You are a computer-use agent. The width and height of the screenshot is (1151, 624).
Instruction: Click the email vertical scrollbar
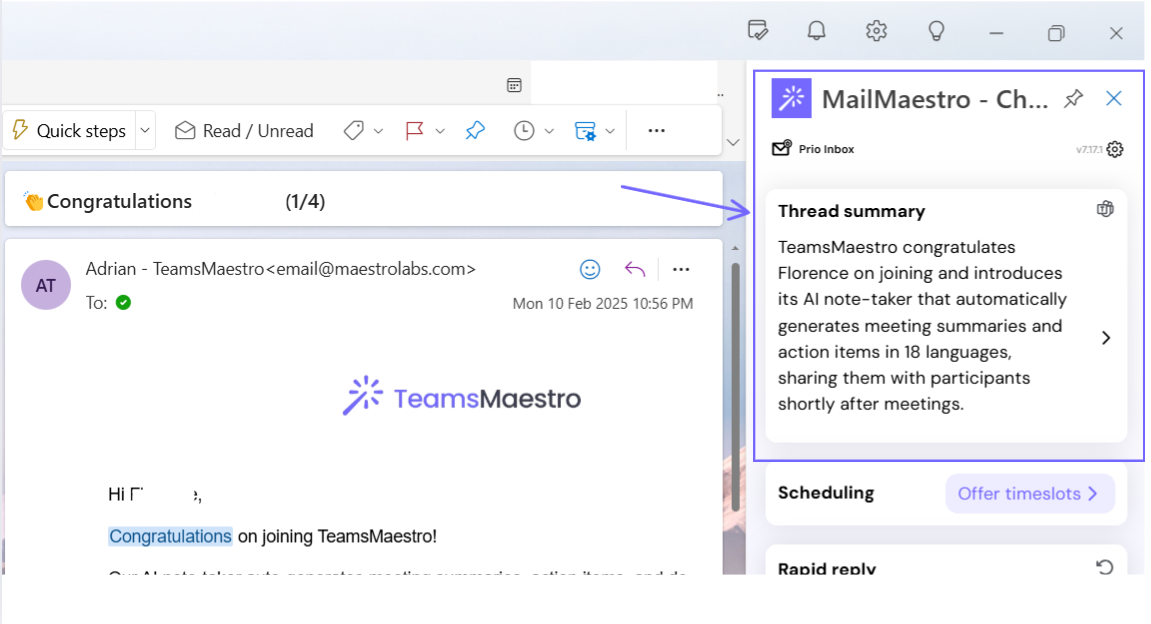735,386
